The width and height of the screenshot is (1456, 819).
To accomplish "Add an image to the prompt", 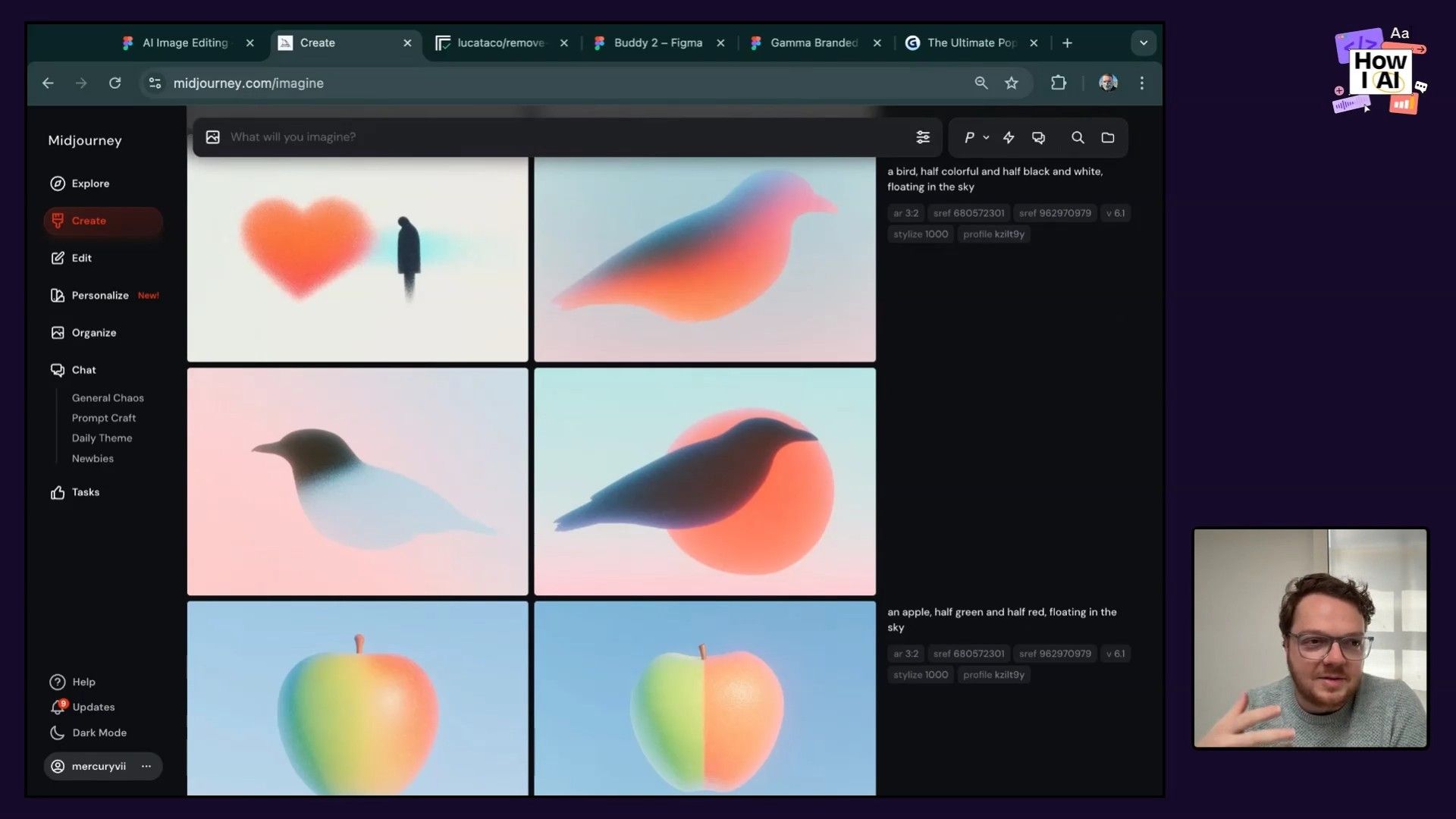I will (x=213, y=137).
